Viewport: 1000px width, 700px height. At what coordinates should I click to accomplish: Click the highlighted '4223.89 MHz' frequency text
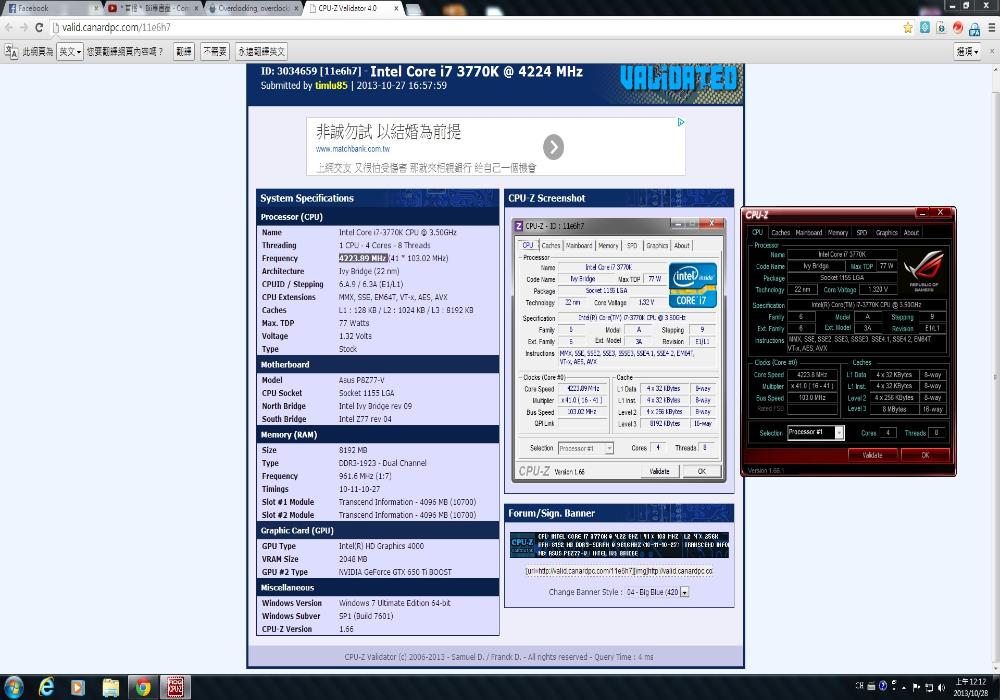(363, 258)
